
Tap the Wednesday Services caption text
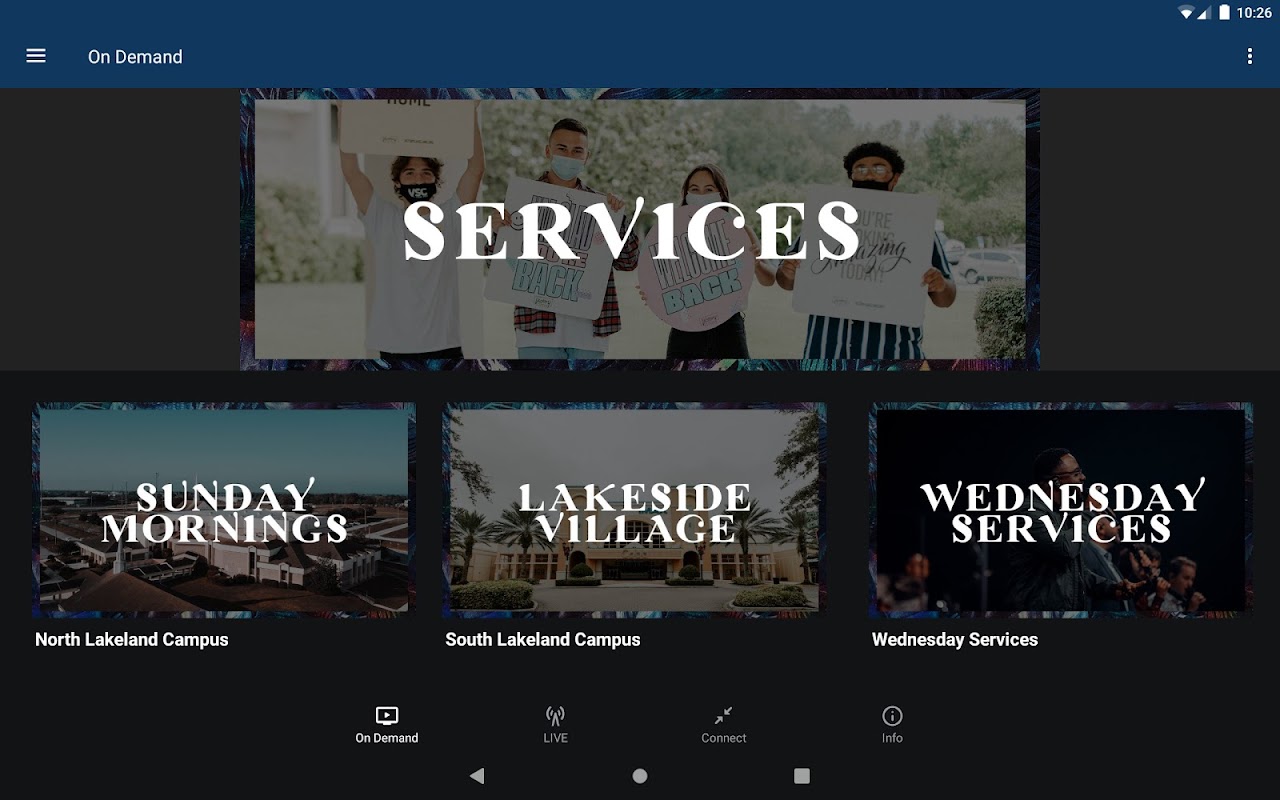coord(955,639)
